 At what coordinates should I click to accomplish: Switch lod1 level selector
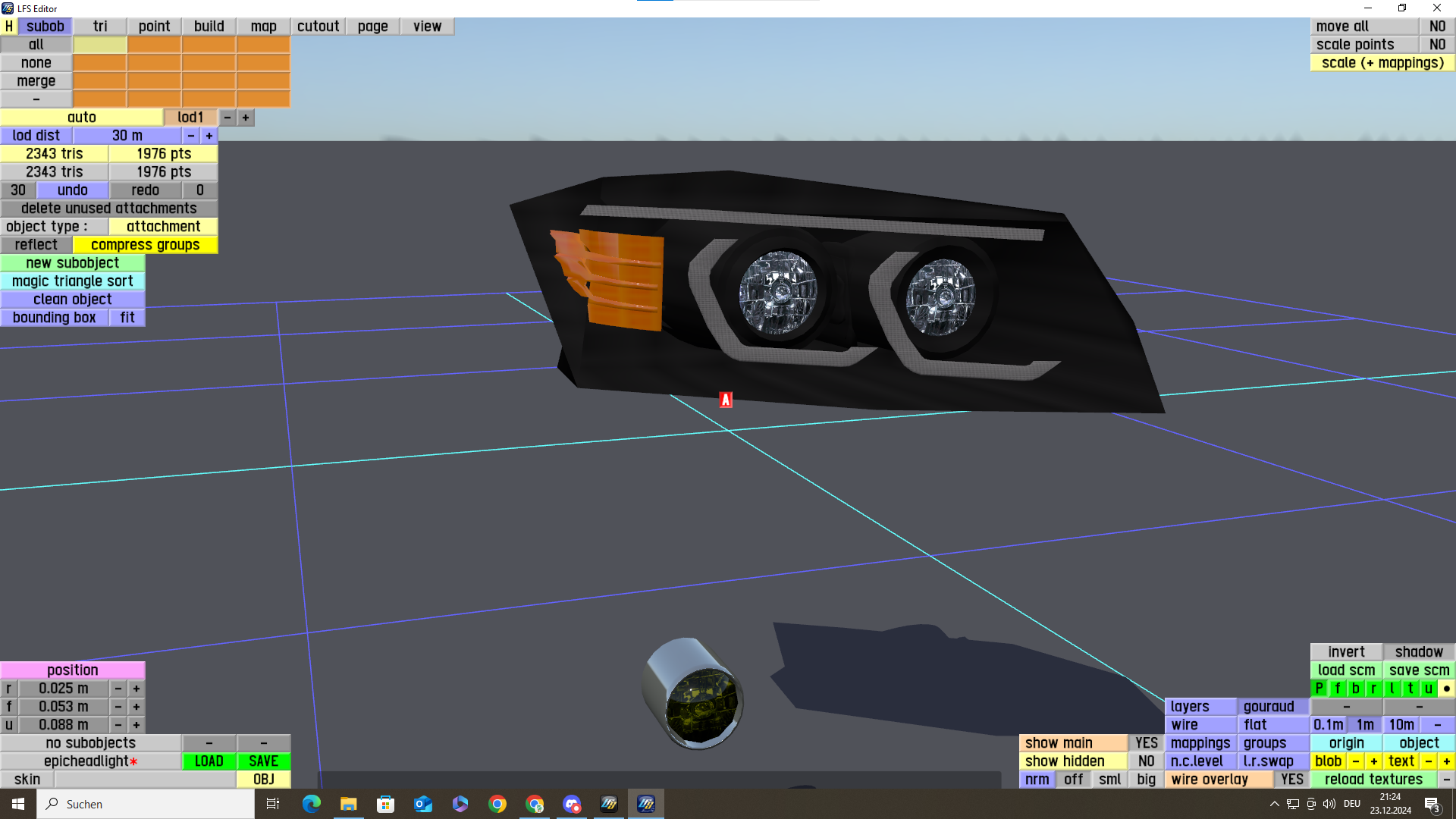pyautogui.click(x=190, y=118)
